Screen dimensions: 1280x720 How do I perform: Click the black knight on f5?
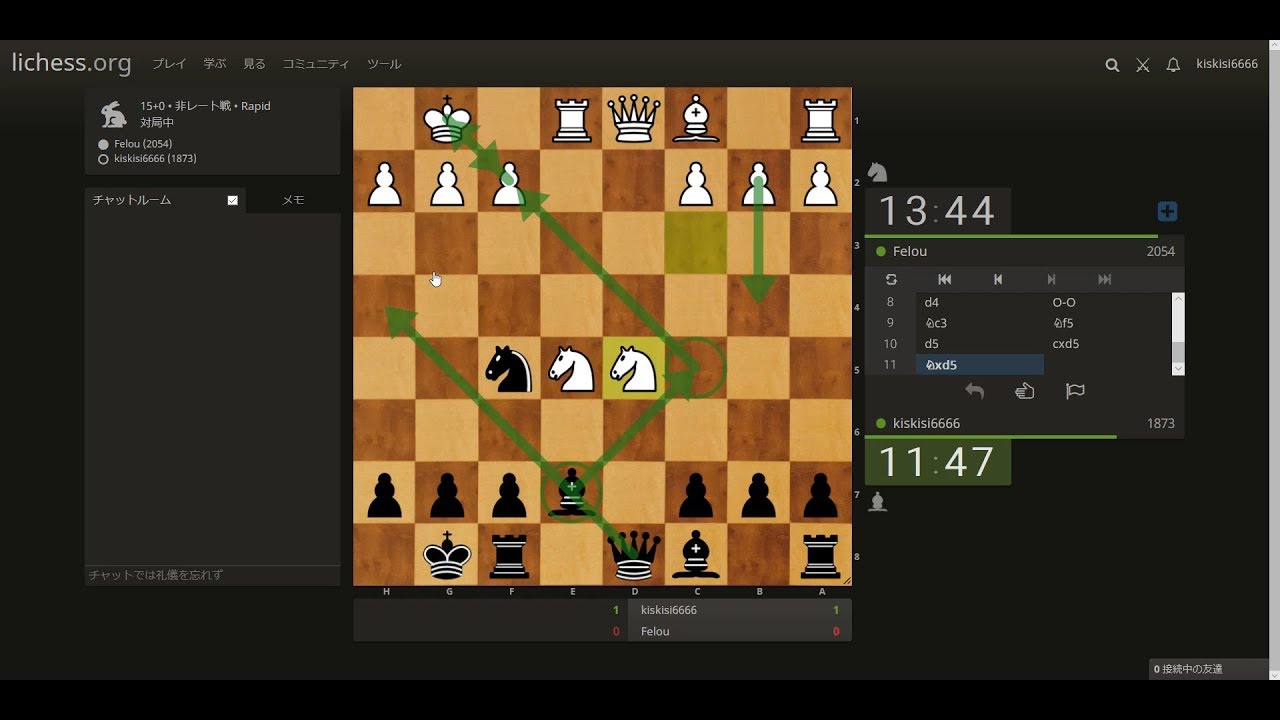[x=509, y=369]
